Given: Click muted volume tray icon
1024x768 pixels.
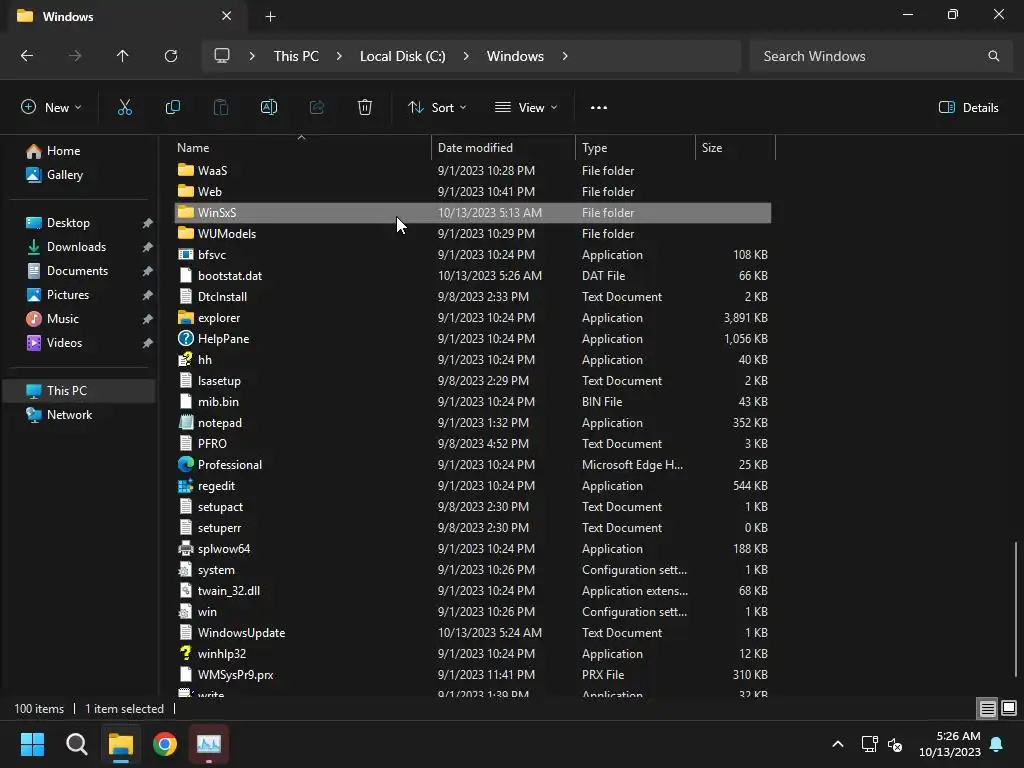Looking at the screenshot, I should coord(895,744).
